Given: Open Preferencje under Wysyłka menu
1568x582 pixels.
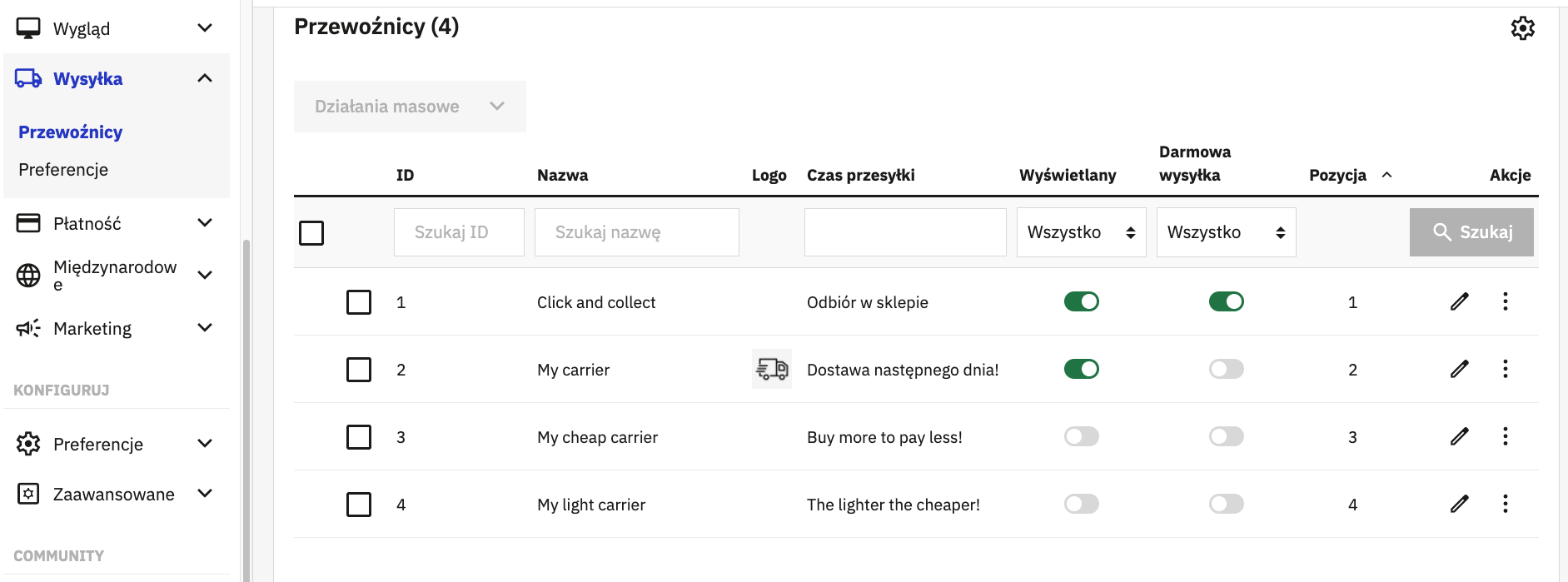Looking at the screenshot, I should [x=63, y=170].
